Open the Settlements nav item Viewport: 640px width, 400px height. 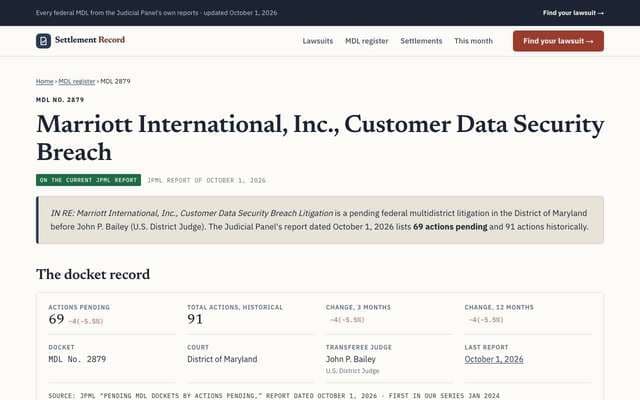pos(421,41)
